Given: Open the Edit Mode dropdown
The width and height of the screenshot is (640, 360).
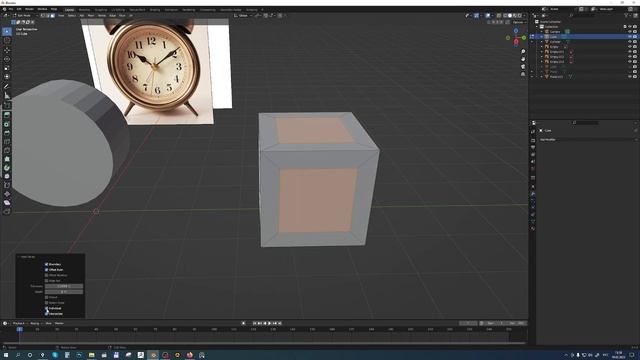Looking at the screenshot, I should (24, 16).
